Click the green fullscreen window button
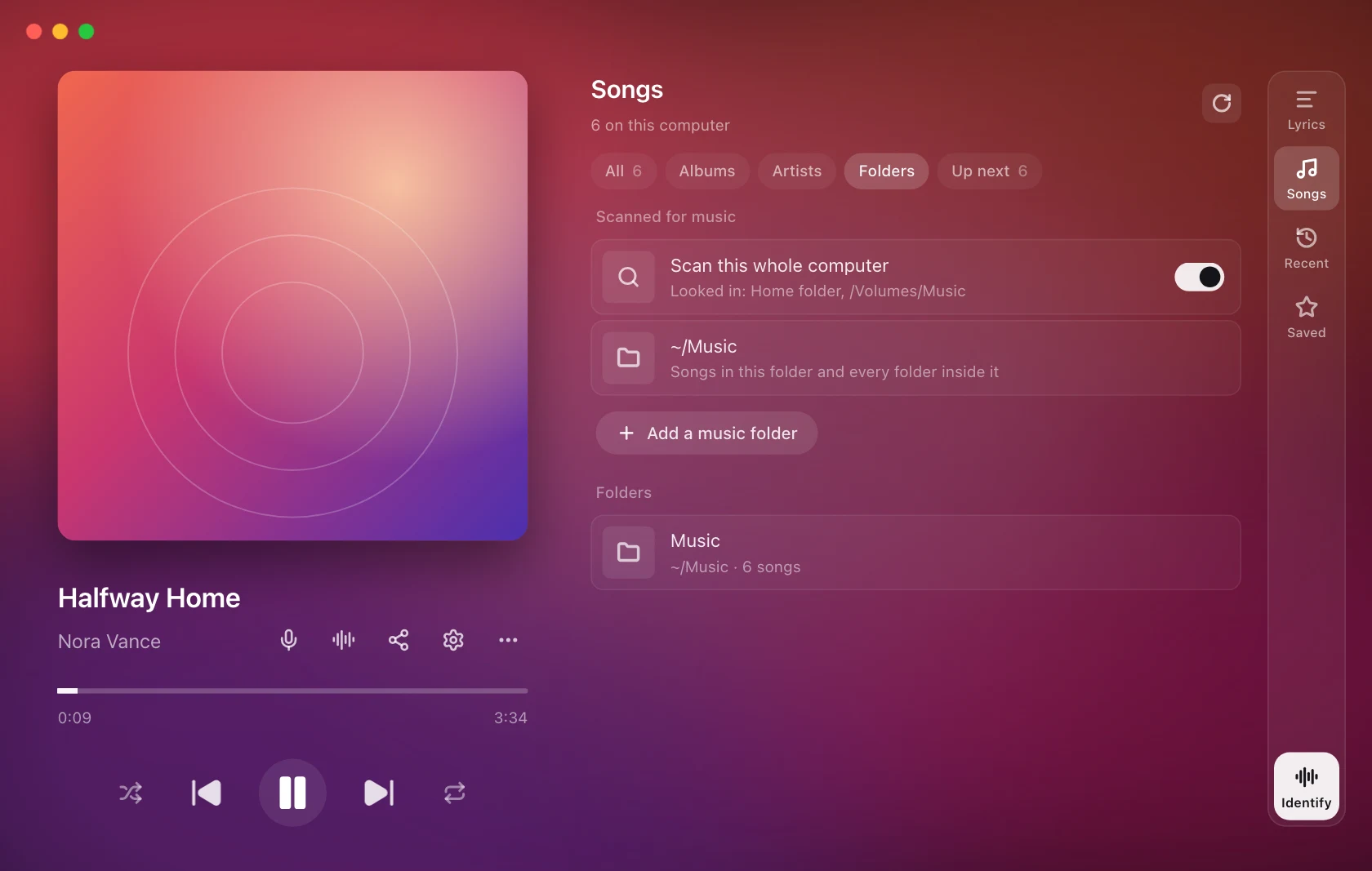The image size is (1372, 871). [x=86, y=32]
